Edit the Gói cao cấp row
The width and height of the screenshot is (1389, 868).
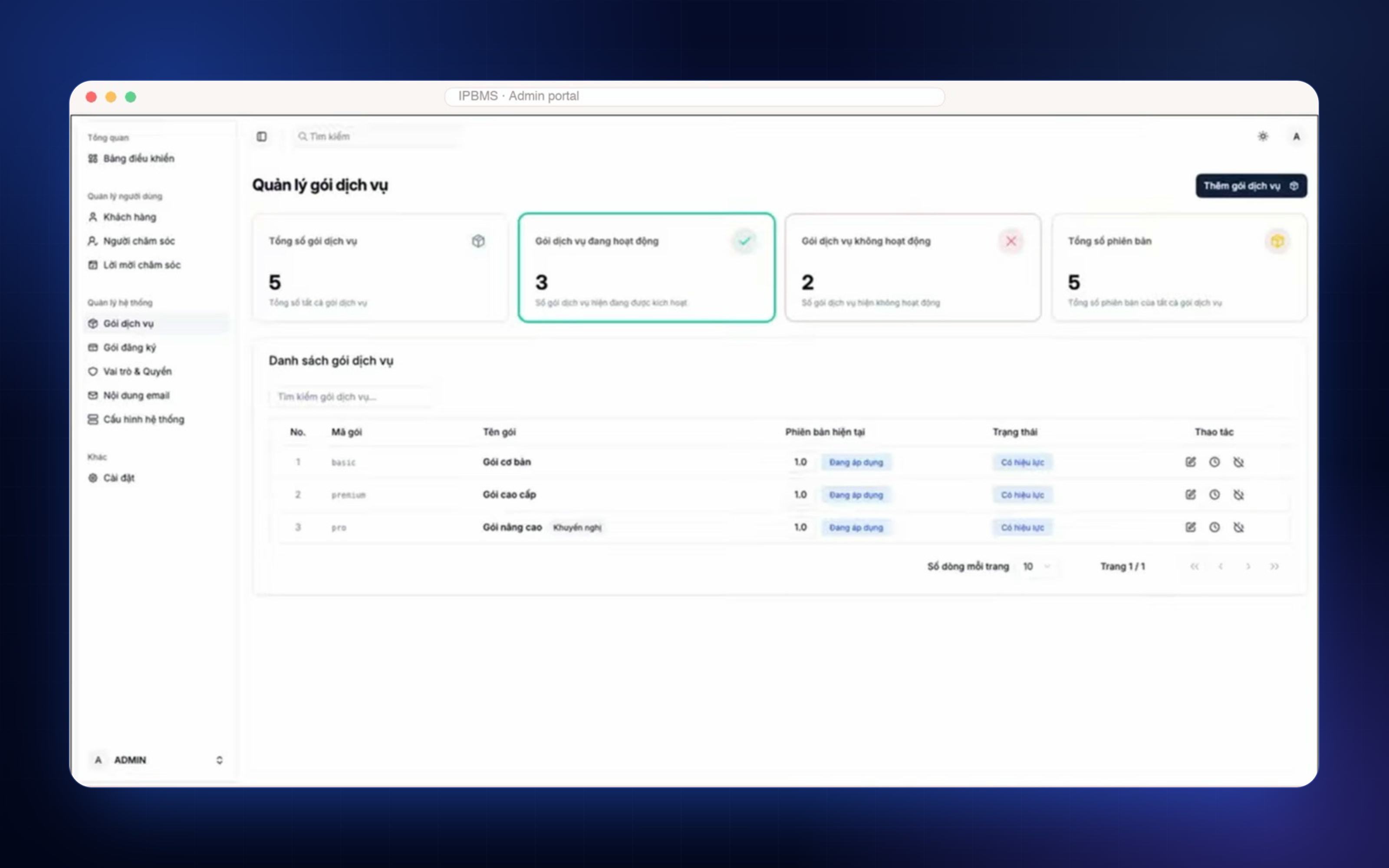(x=1190, y=495)
